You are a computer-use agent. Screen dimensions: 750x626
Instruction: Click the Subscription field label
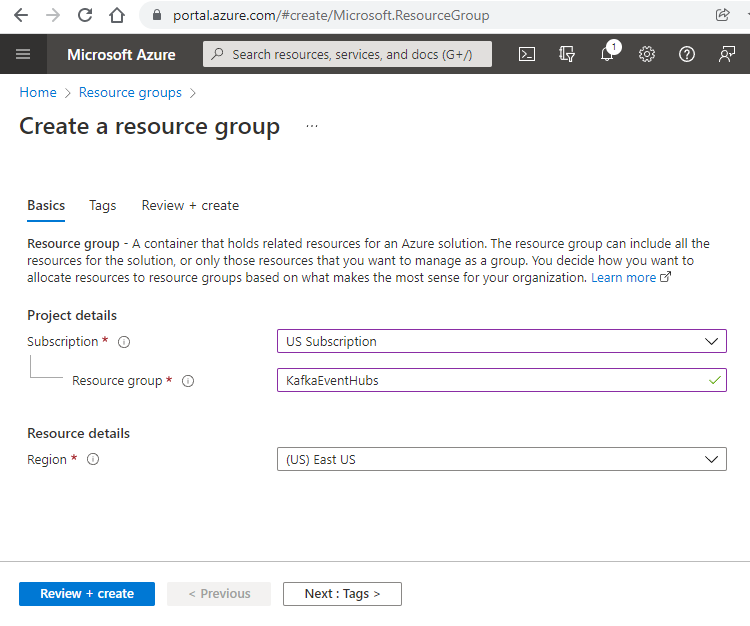pyautogui.click(x=63, y=341)
